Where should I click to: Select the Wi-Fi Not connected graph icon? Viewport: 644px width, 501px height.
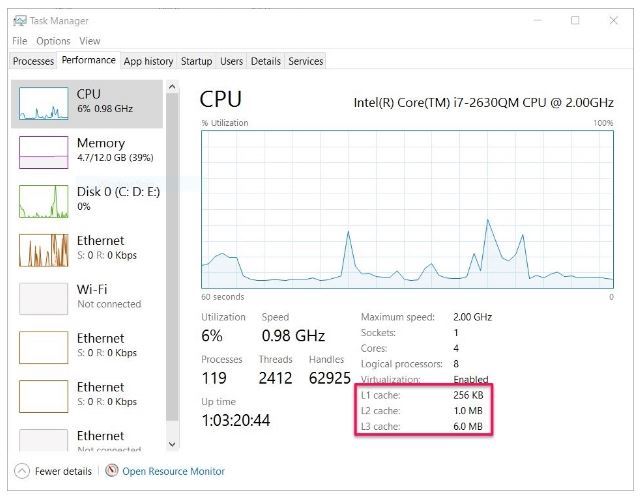[44, 299]
